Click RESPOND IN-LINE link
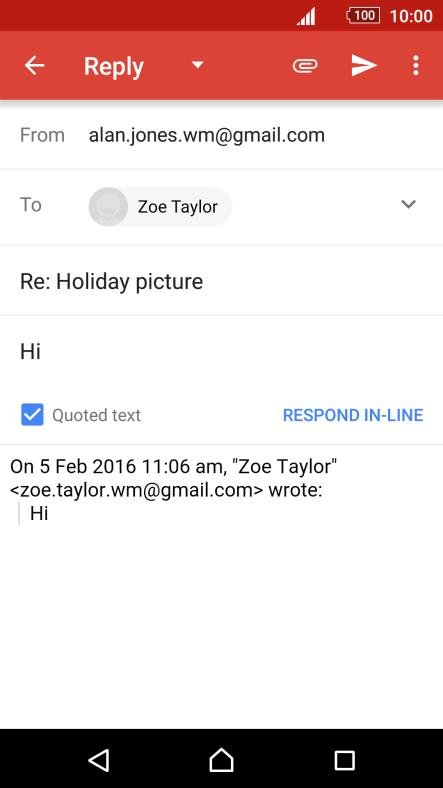 (x=353, y=415)
